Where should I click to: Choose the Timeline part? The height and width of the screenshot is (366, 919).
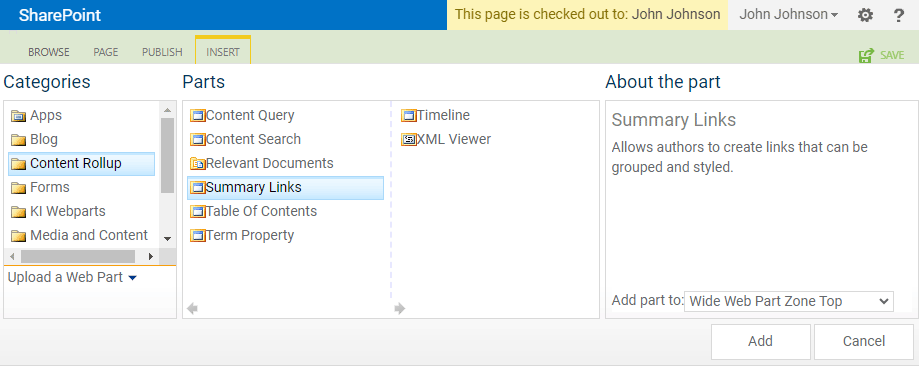pyautogui.click(x=443, y=116)
